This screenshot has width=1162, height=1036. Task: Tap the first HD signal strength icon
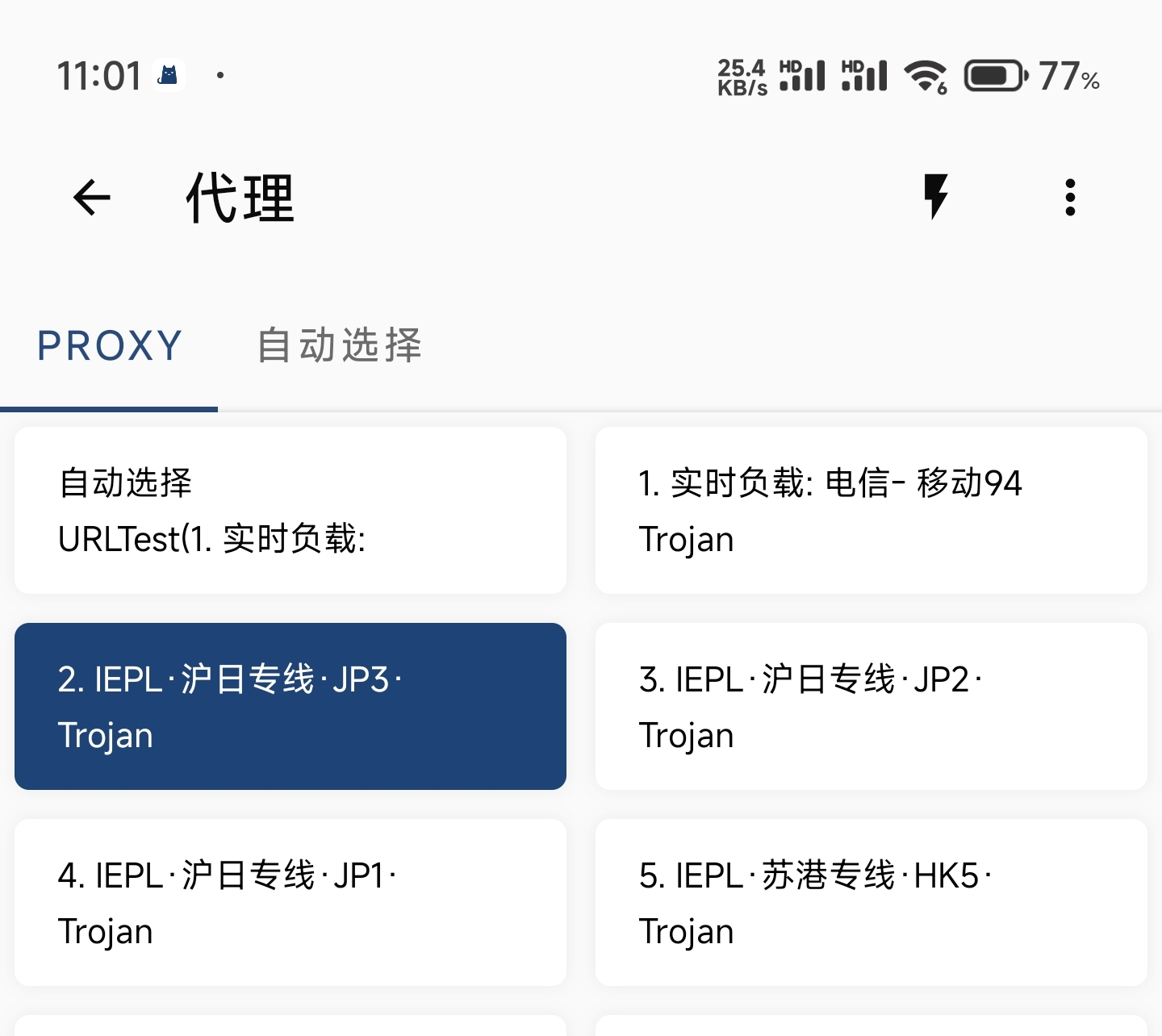pyautogui.click(x=802, y=76)
